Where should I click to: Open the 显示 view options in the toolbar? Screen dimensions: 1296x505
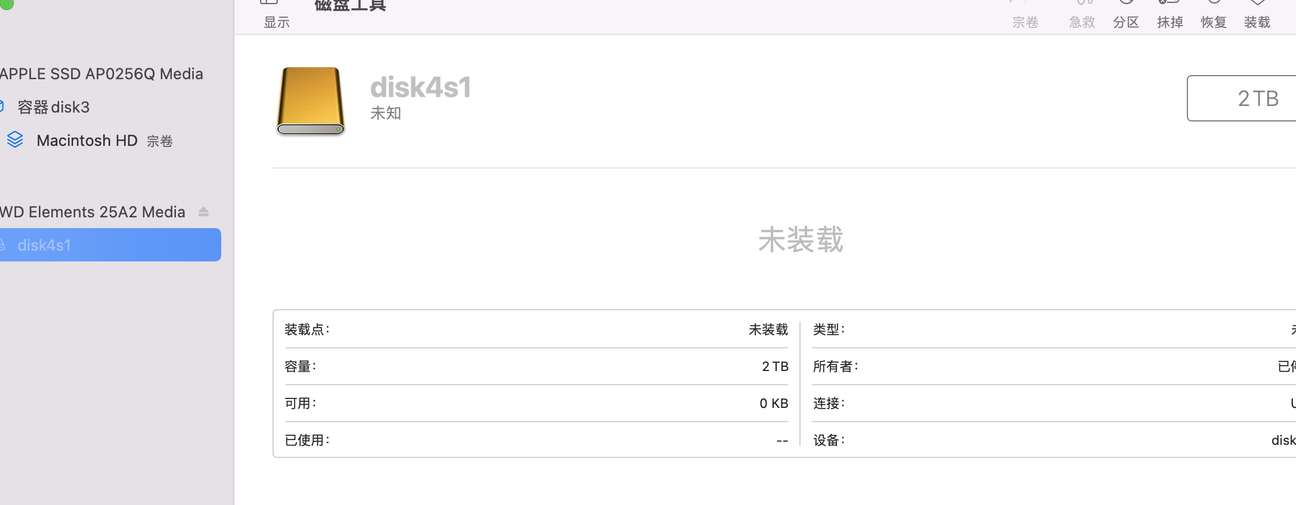coord(276,15)
